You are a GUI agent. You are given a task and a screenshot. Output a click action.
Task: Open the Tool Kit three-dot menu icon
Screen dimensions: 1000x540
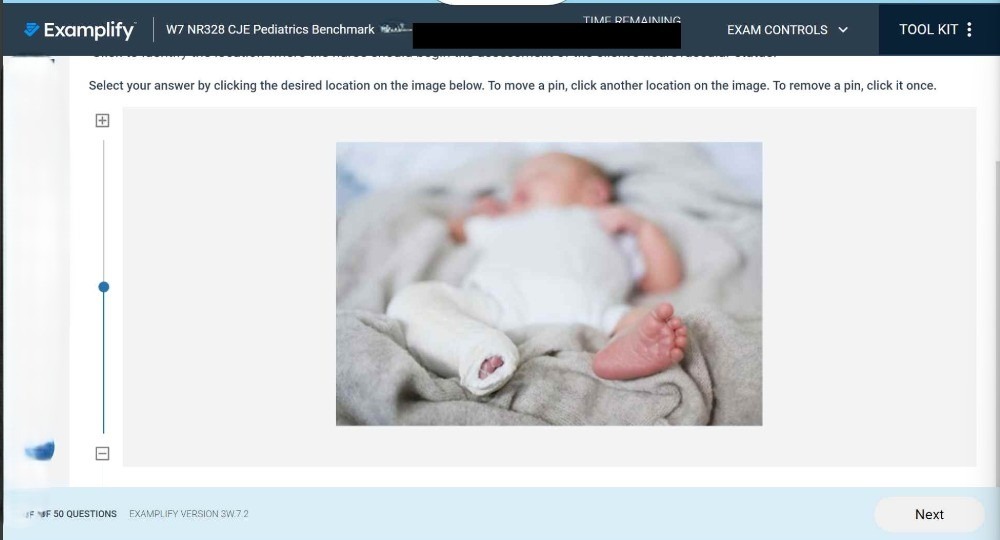[x=969, y=29]
